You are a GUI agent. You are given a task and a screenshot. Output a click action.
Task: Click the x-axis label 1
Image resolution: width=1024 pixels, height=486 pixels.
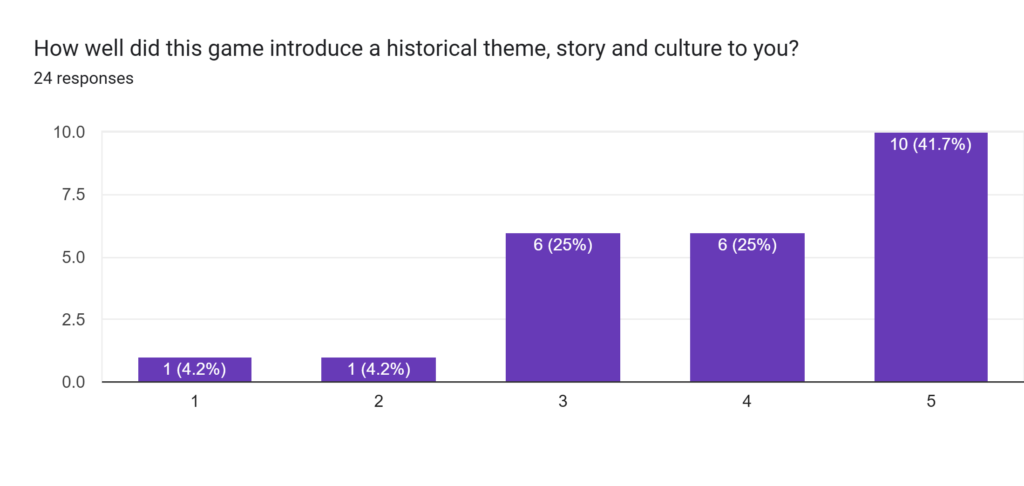[x=195, y=402]
